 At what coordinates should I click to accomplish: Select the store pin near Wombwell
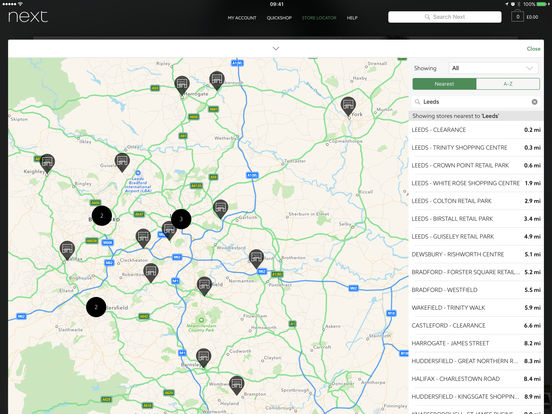[237, 385]
